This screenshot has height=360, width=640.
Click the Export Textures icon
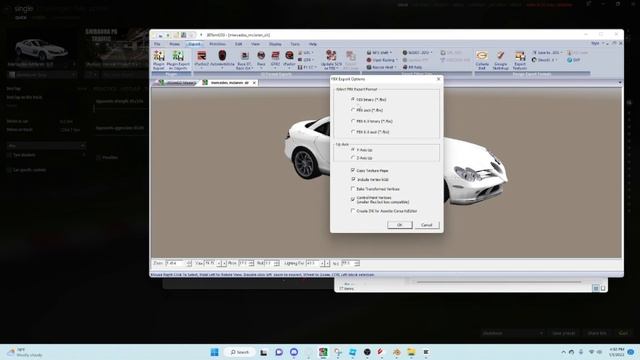click(520, 60)
